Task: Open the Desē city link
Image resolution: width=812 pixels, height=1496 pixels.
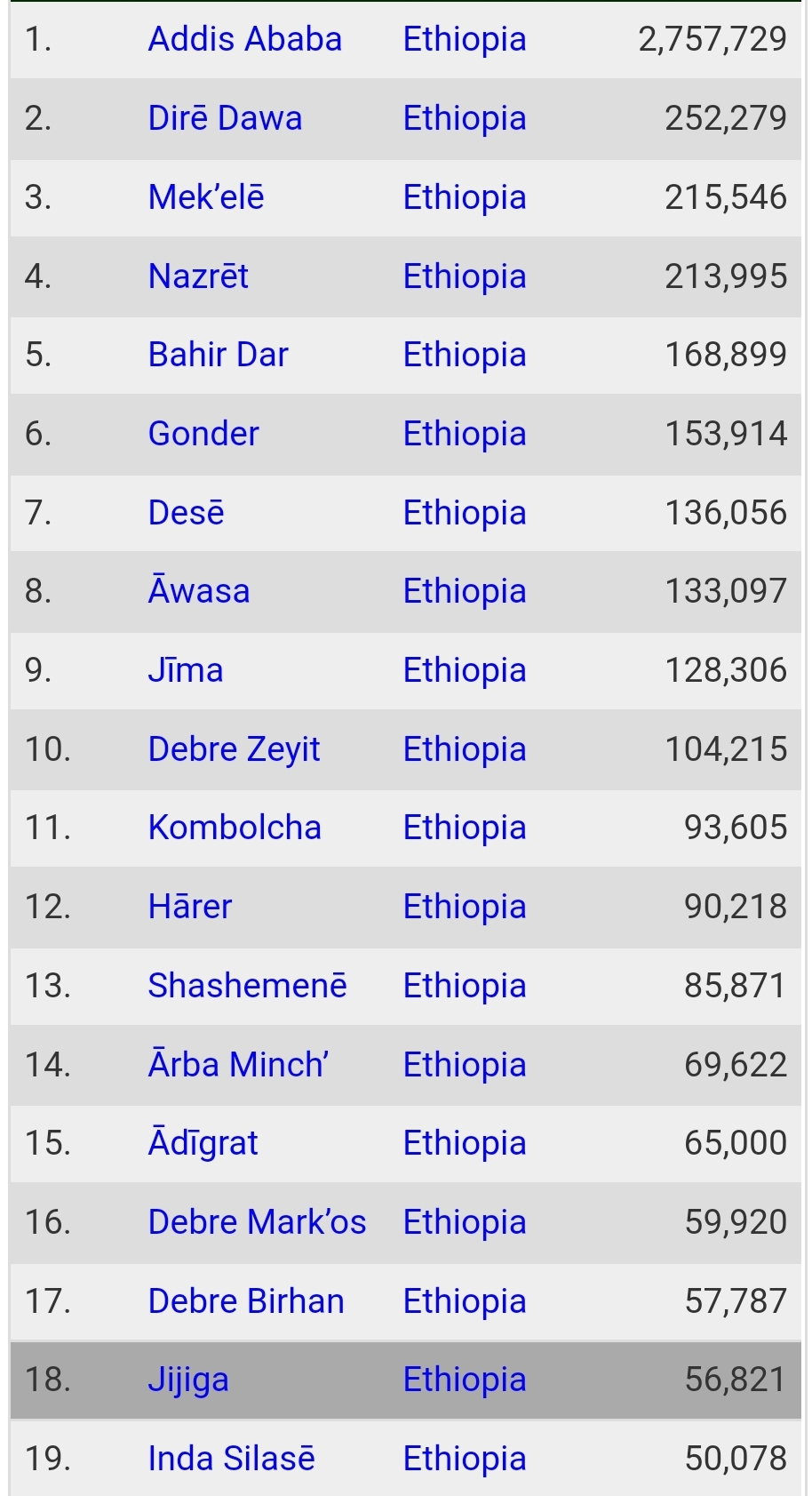Action: (x=186, y=513)
